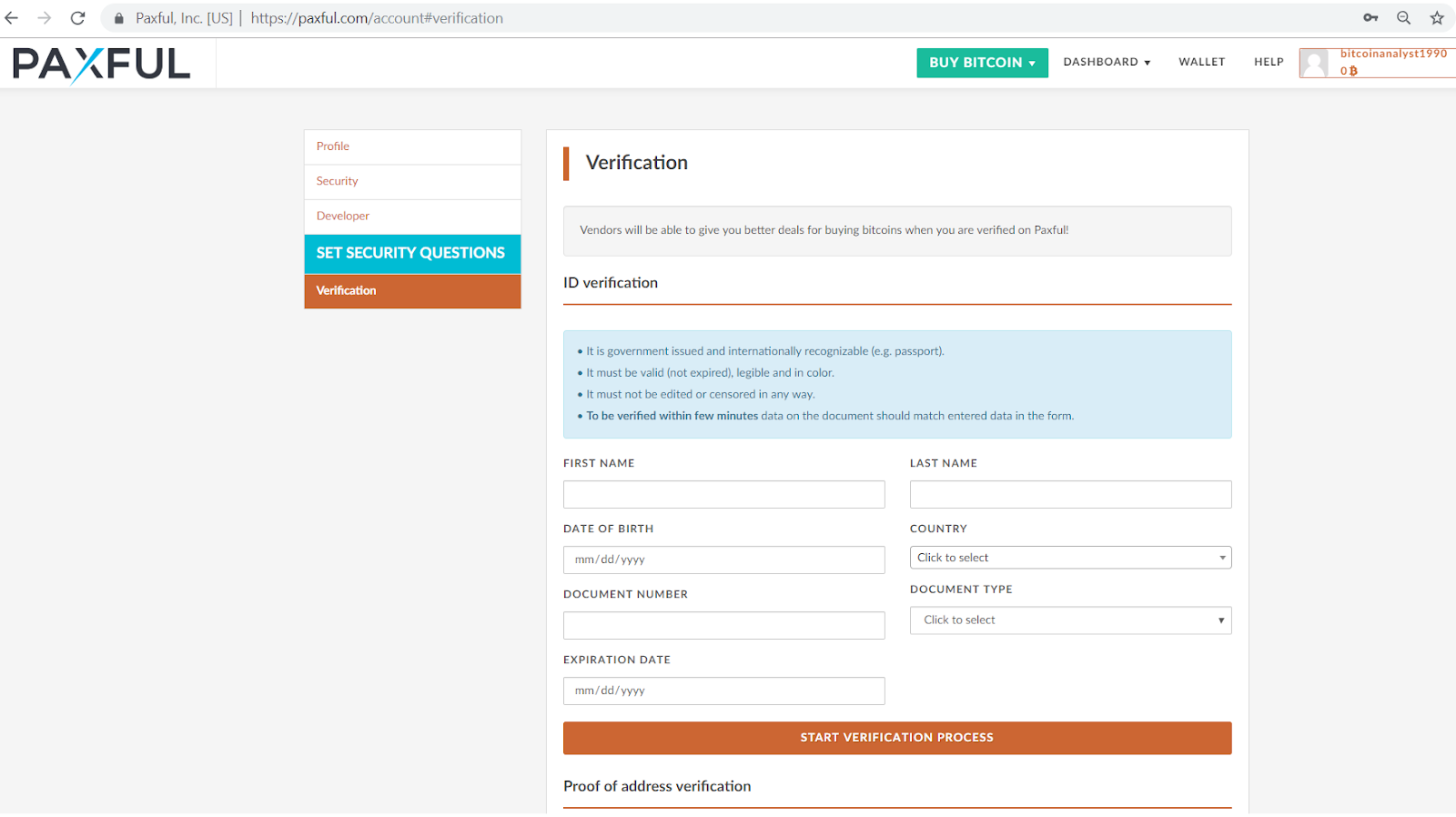Click Proof of address verification heading
The height and width of the screenshot is (817, 1456).
pyautogui.click(x=657, y=786)
